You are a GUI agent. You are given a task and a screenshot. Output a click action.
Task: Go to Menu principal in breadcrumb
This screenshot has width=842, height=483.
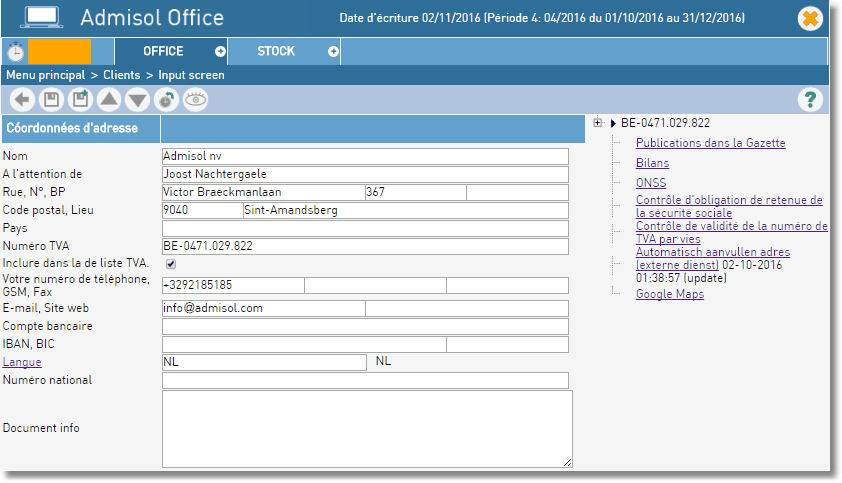[x=46, y=75]
